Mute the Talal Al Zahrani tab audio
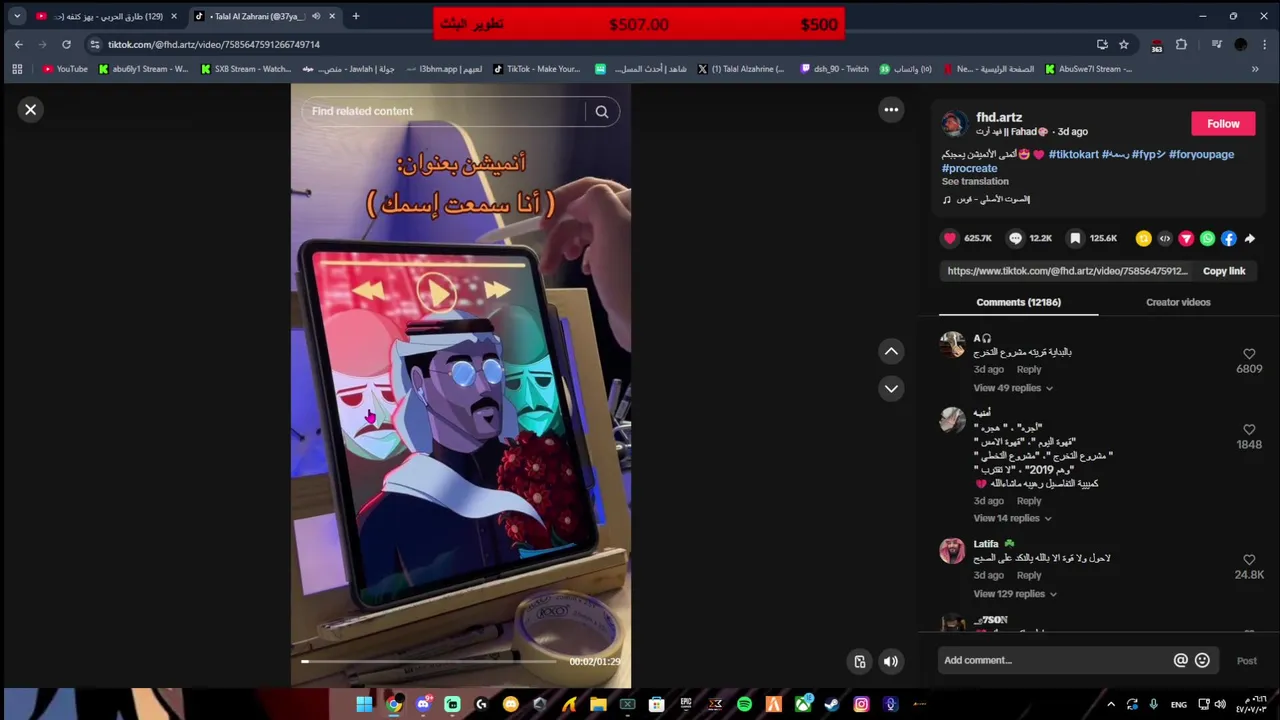Viewport: 1280px width, 720px height. click(316, 16)
